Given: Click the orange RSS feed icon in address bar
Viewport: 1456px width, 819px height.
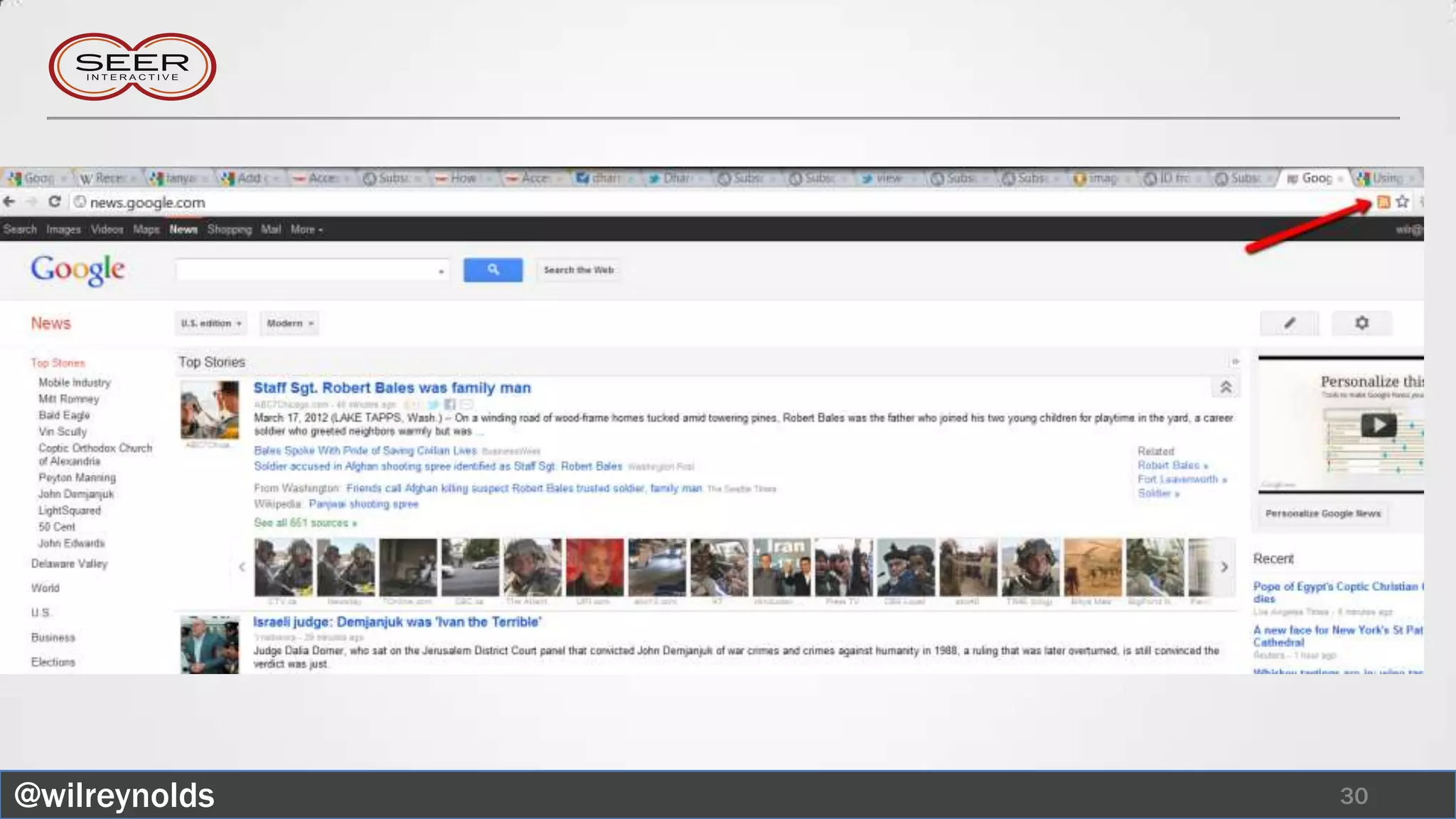Looking at the screenshot, I should click(1383, 202).
